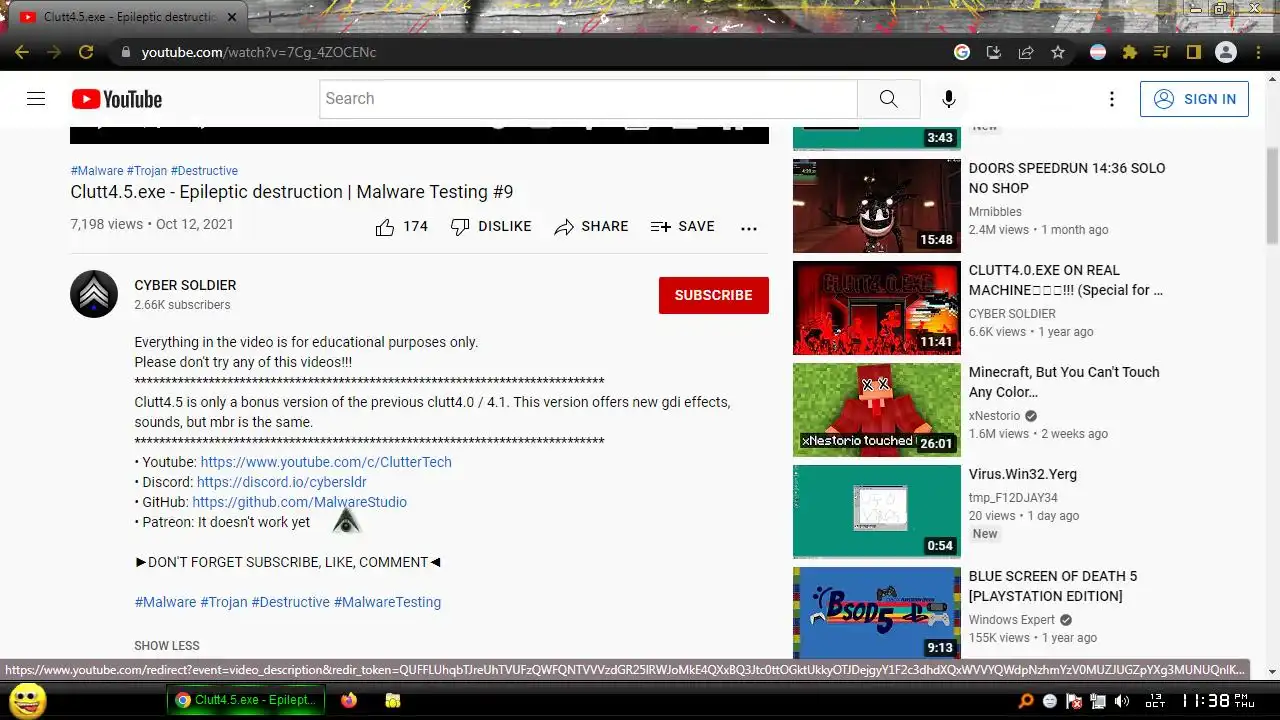Open the discord.io/cybersldr link
The width and height of the screenshot is (1280, 720).
(x=282, y=482)
